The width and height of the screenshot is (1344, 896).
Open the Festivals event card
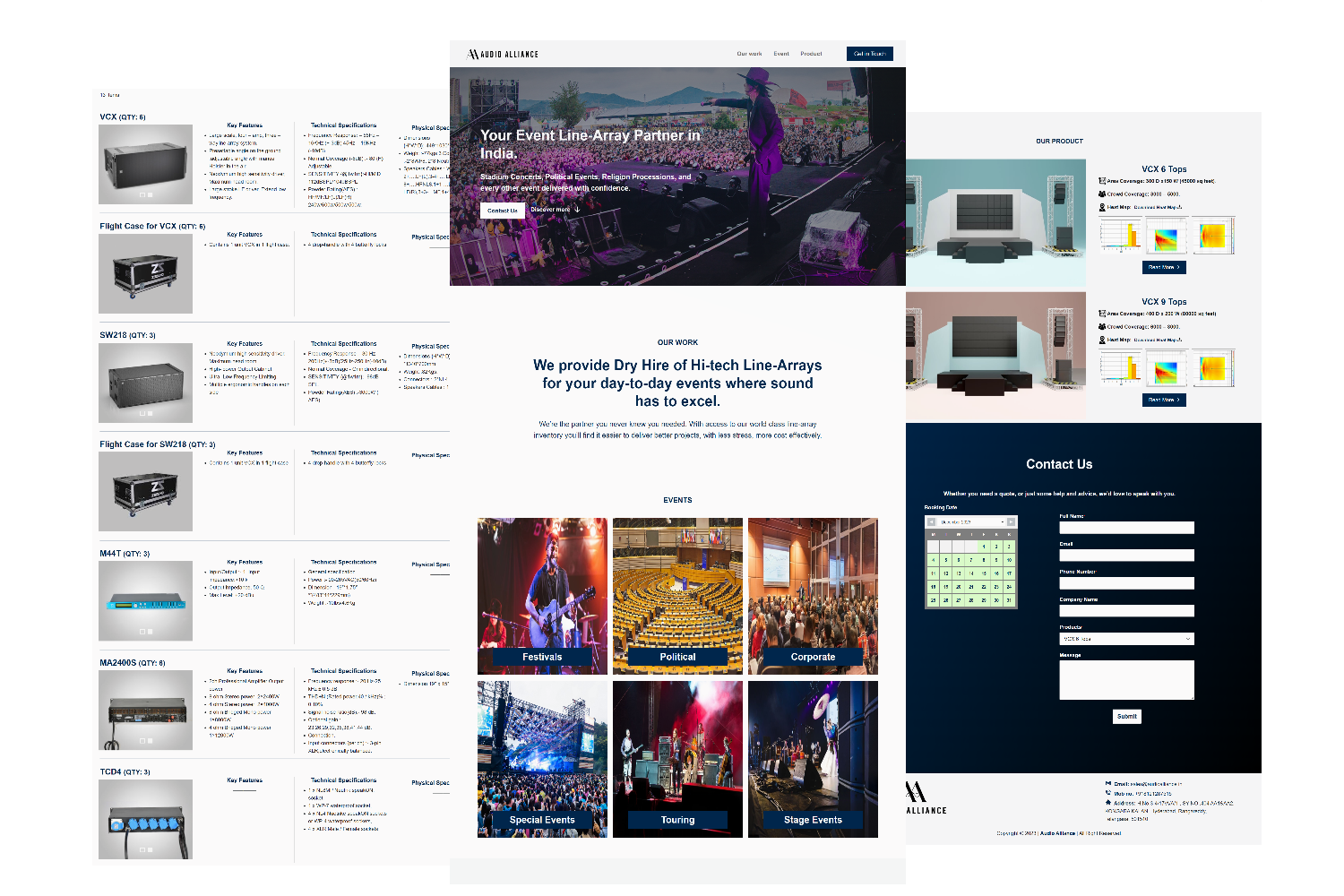click(542, 596)
